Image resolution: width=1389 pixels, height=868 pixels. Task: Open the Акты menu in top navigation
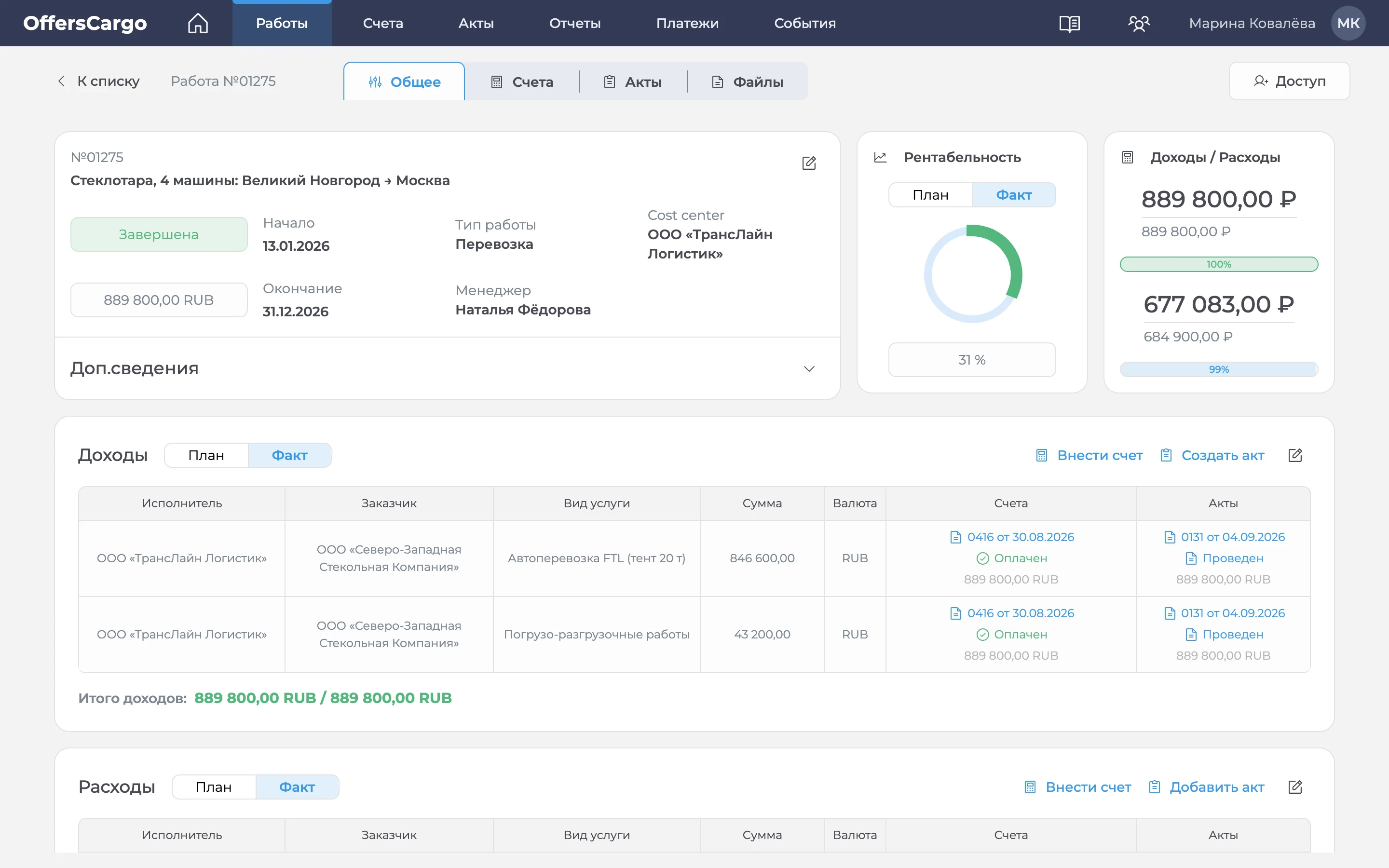[x=476, y=24]
